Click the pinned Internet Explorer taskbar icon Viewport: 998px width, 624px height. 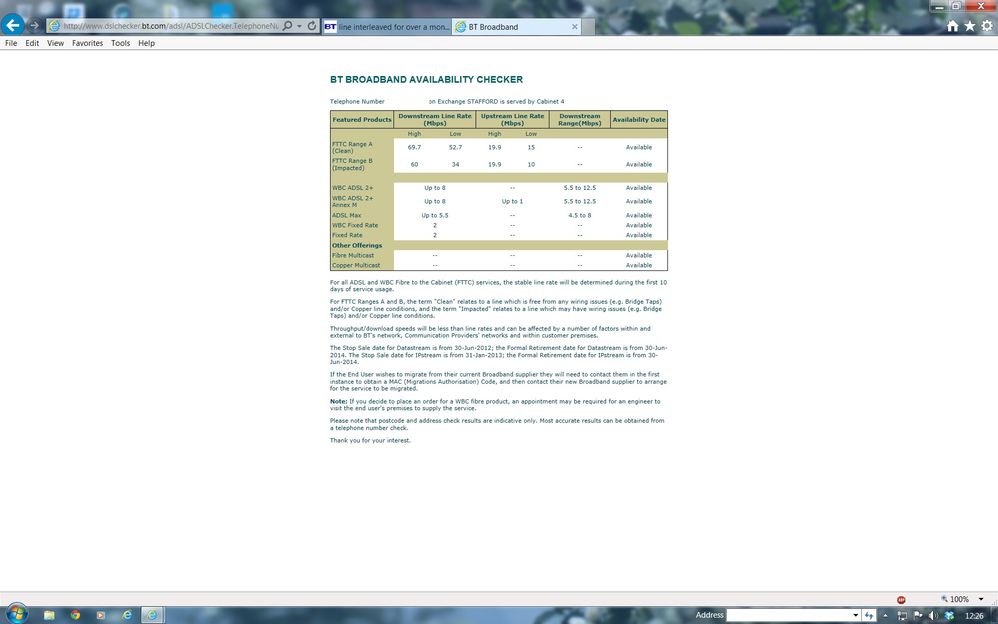pos(127,615)
